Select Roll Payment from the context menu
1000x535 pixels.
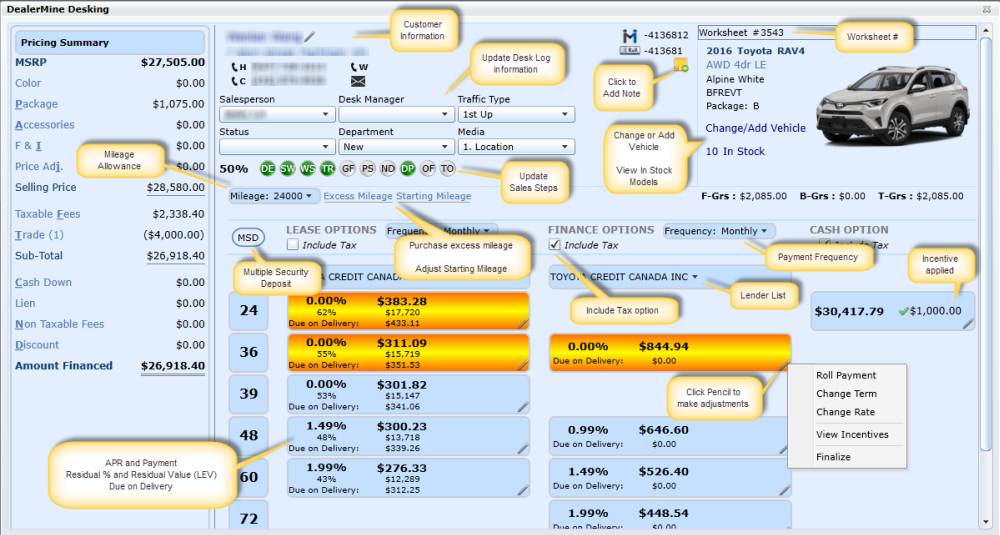846,376
